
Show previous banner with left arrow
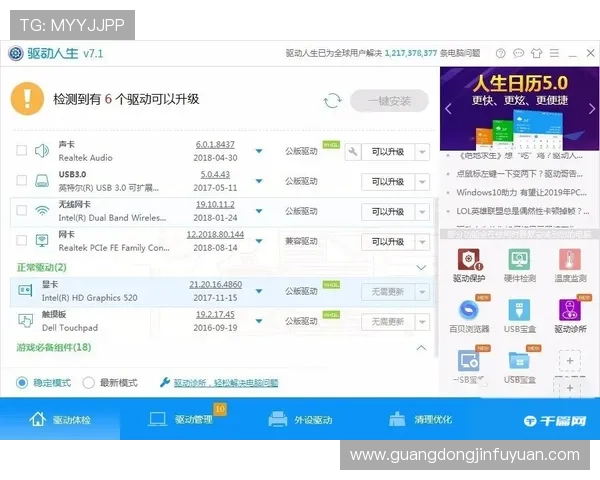[x=448, y=109]
